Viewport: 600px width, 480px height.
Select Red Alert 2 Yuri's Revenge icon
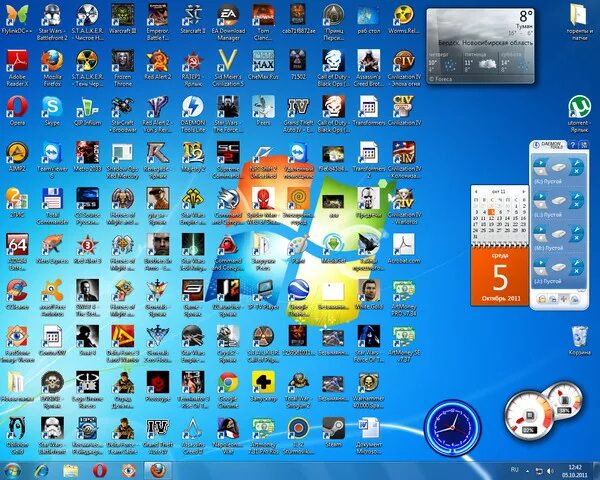[x=158, y=114]
